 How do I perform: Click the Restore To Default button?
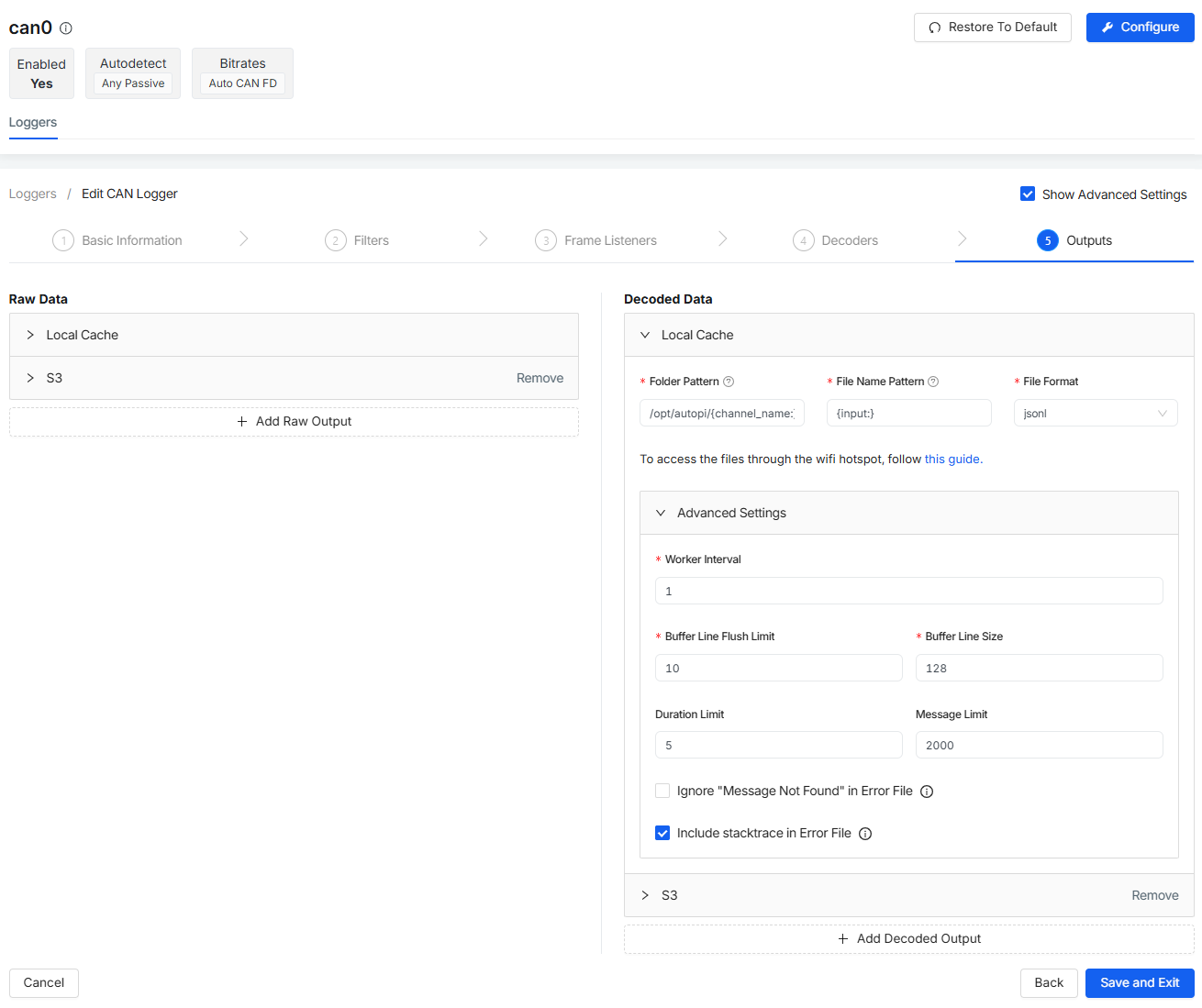point(993,27)
